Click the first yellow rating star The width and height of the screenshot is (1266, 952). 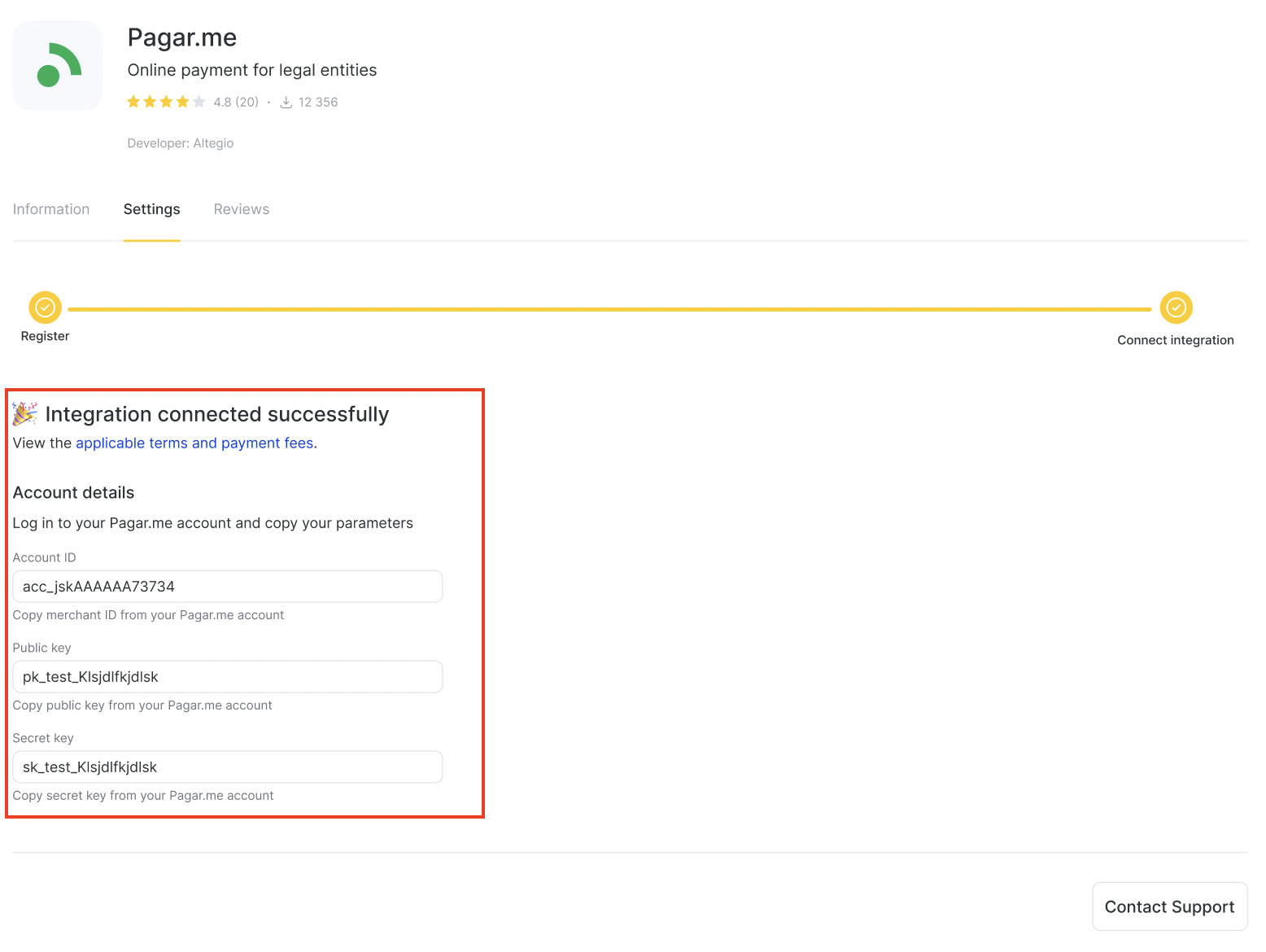133,102
